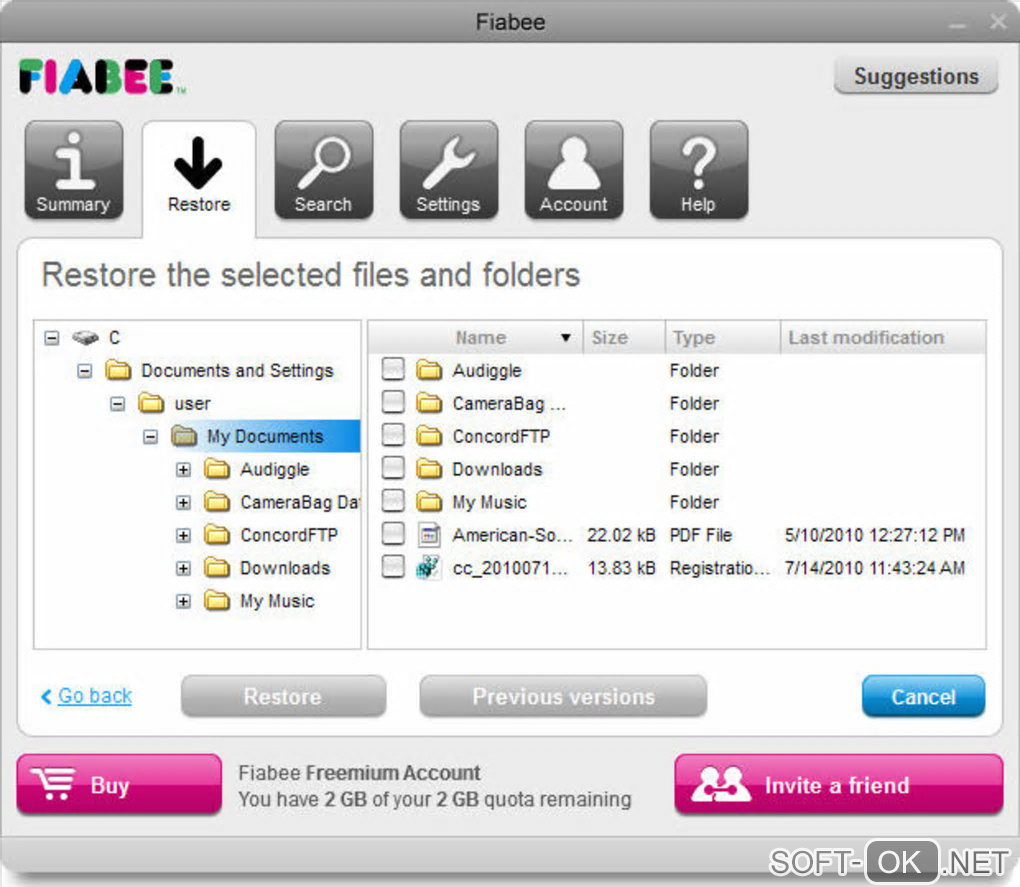Click the Previous versions button
The height and width of the screenshot is (887, 1020).
563,696
